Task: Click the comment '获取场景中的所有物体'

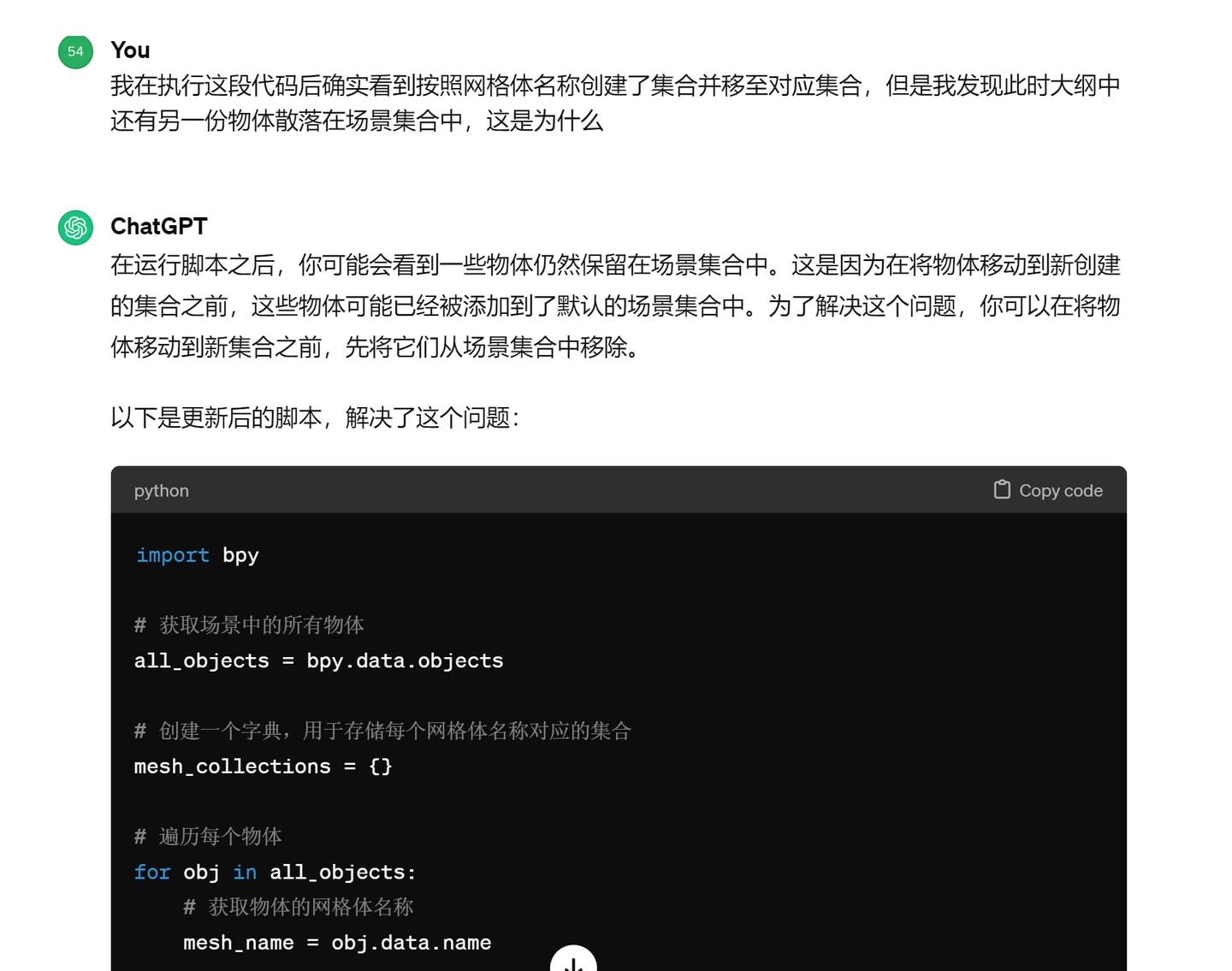Action: point(249,625)
